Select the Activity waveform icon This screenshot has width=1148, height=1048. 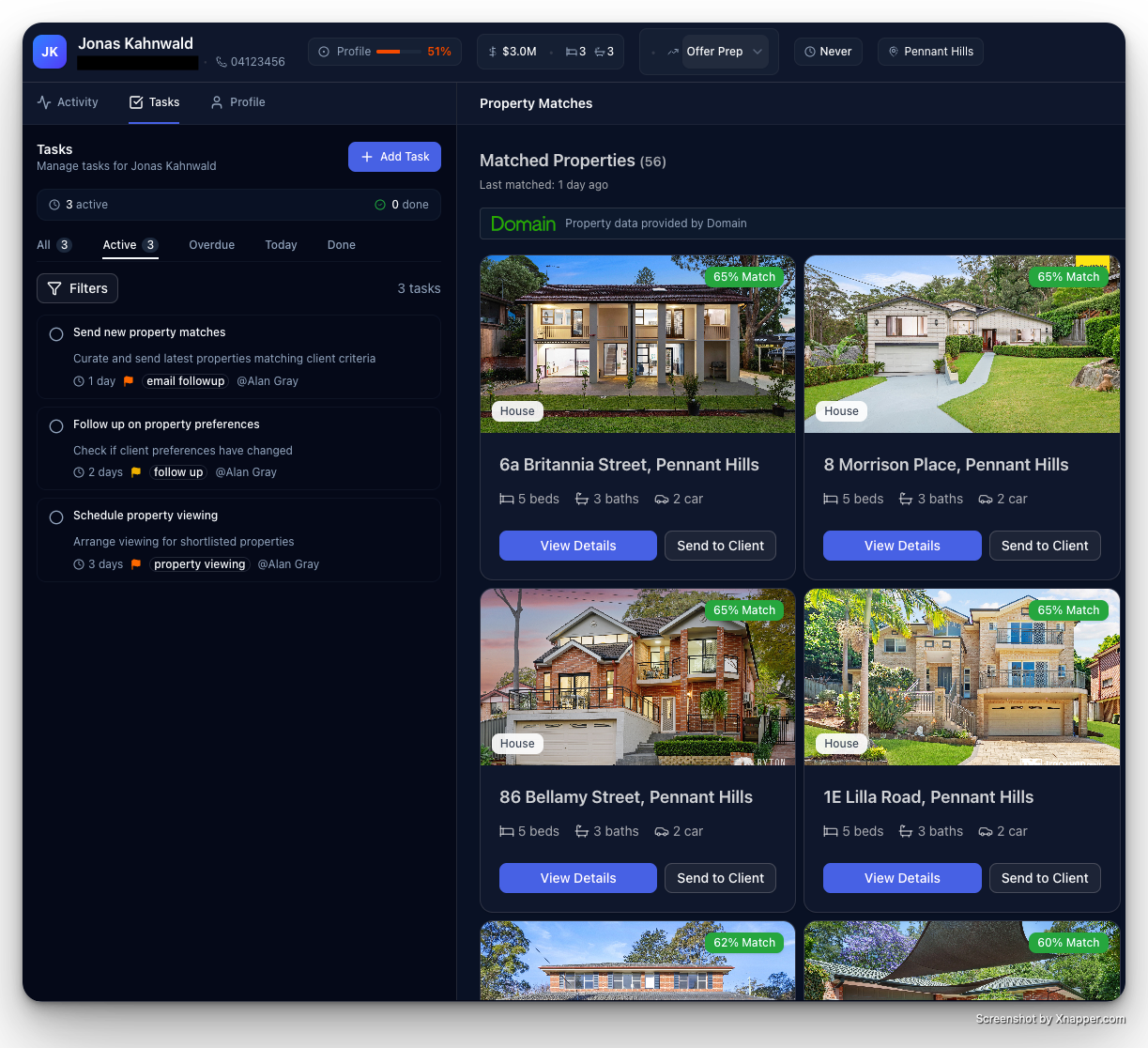[x=41, y=101]
